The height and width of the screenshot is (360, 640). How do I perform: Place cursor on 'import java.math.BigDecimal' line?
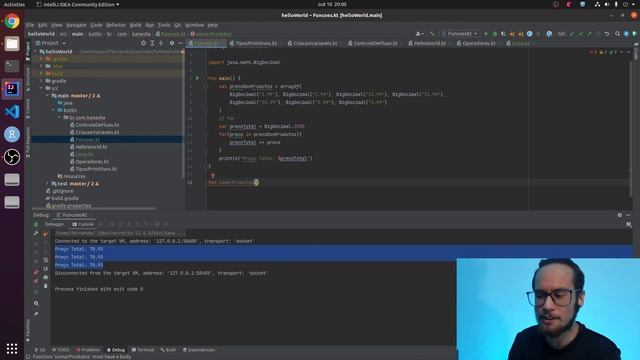[244, 62]
